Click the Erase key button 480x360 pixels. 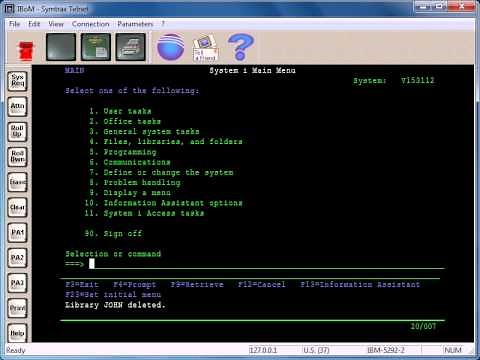click(x=17, y=182)
